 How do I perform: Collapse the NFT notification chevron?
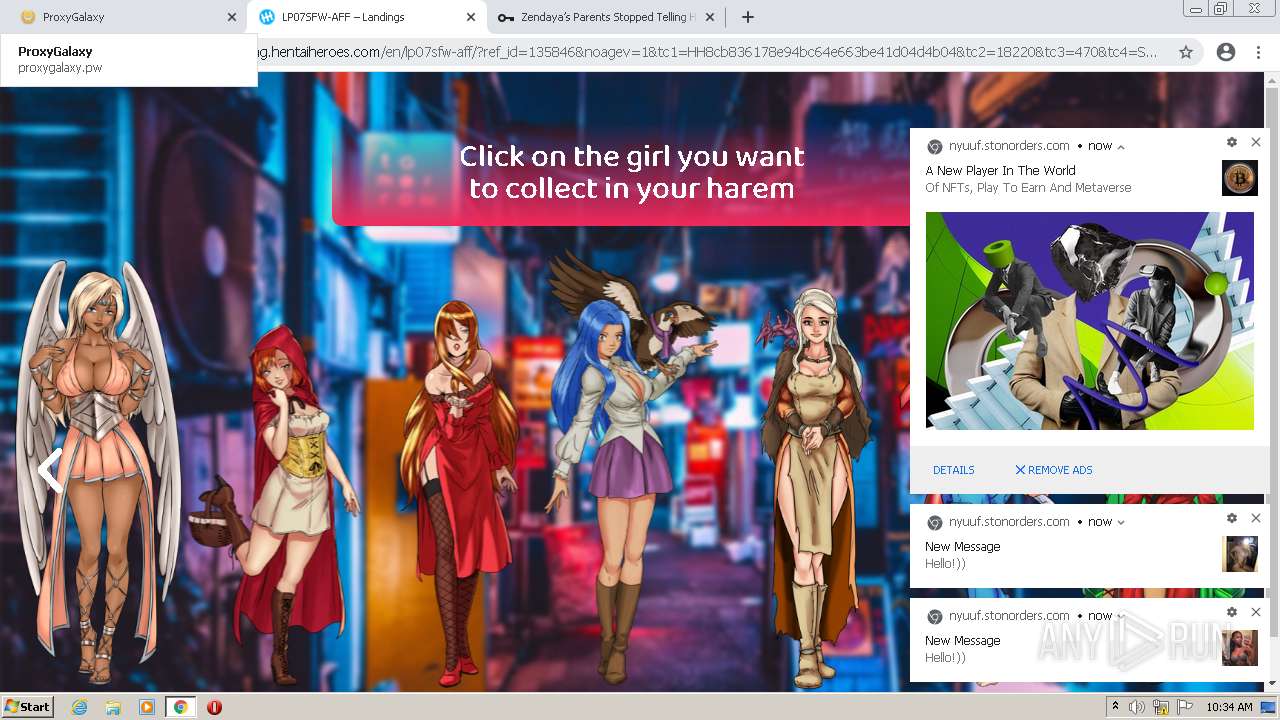(x=1121, y=147)
